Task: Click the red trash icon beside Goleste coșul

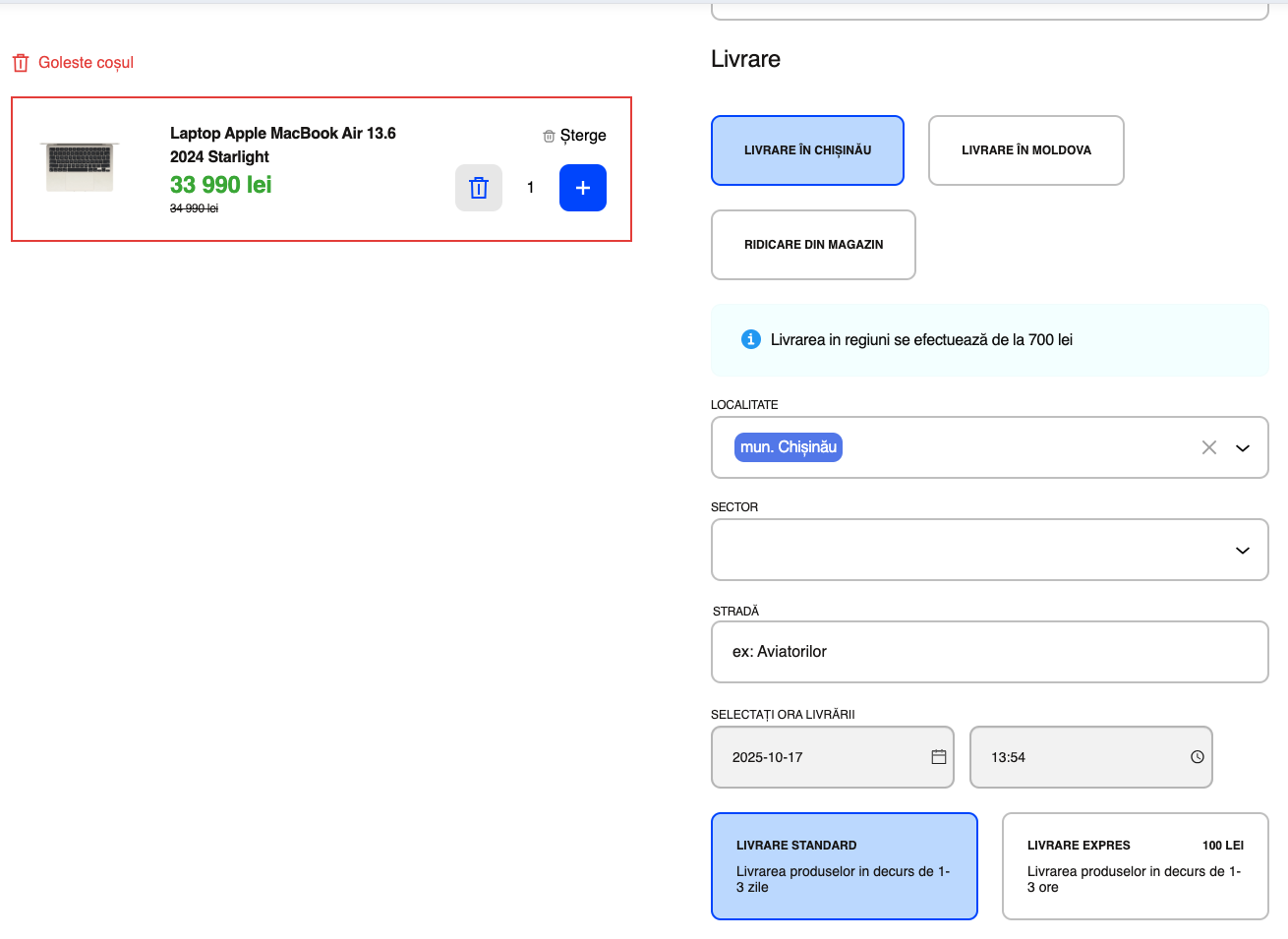Action: pos(21,63)
